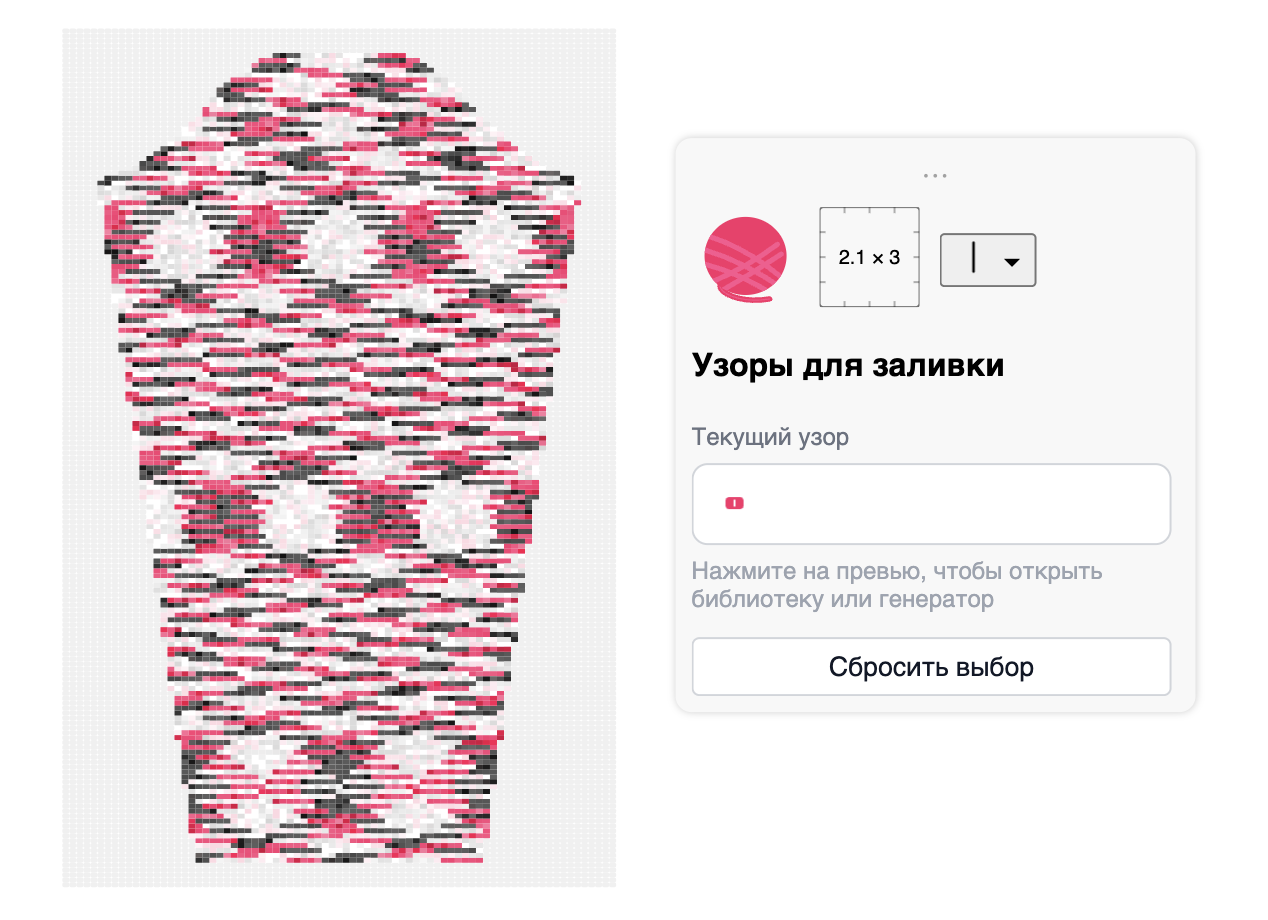This screenshot has height=920, width=1268.
Task: Click the Узоры для заливки heading
Action: click(x=847, y=365)
